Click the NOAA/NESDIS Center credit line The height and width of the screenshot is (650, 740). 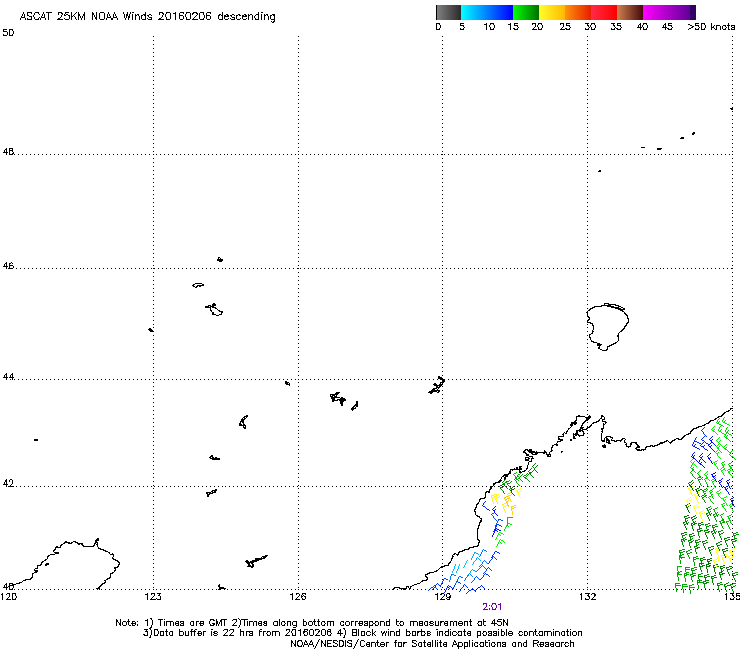coord(432,644)
